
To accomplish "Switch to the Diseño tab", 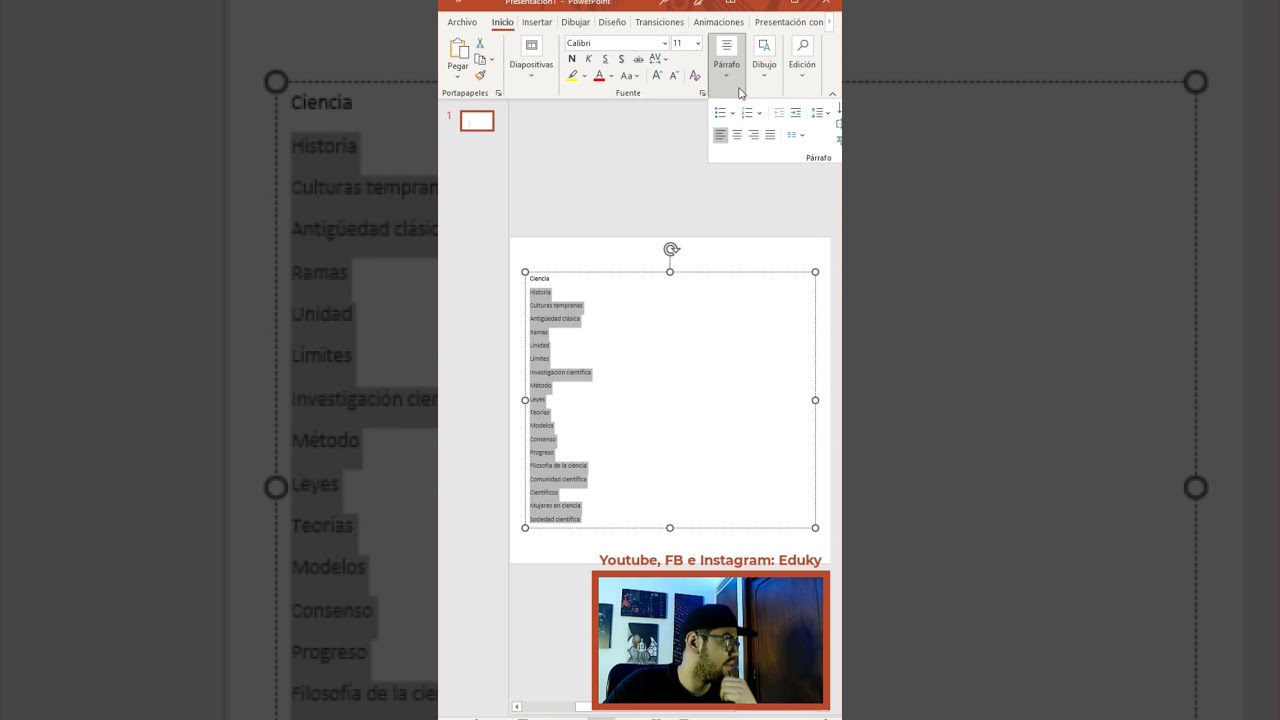I will click(612, 22).
